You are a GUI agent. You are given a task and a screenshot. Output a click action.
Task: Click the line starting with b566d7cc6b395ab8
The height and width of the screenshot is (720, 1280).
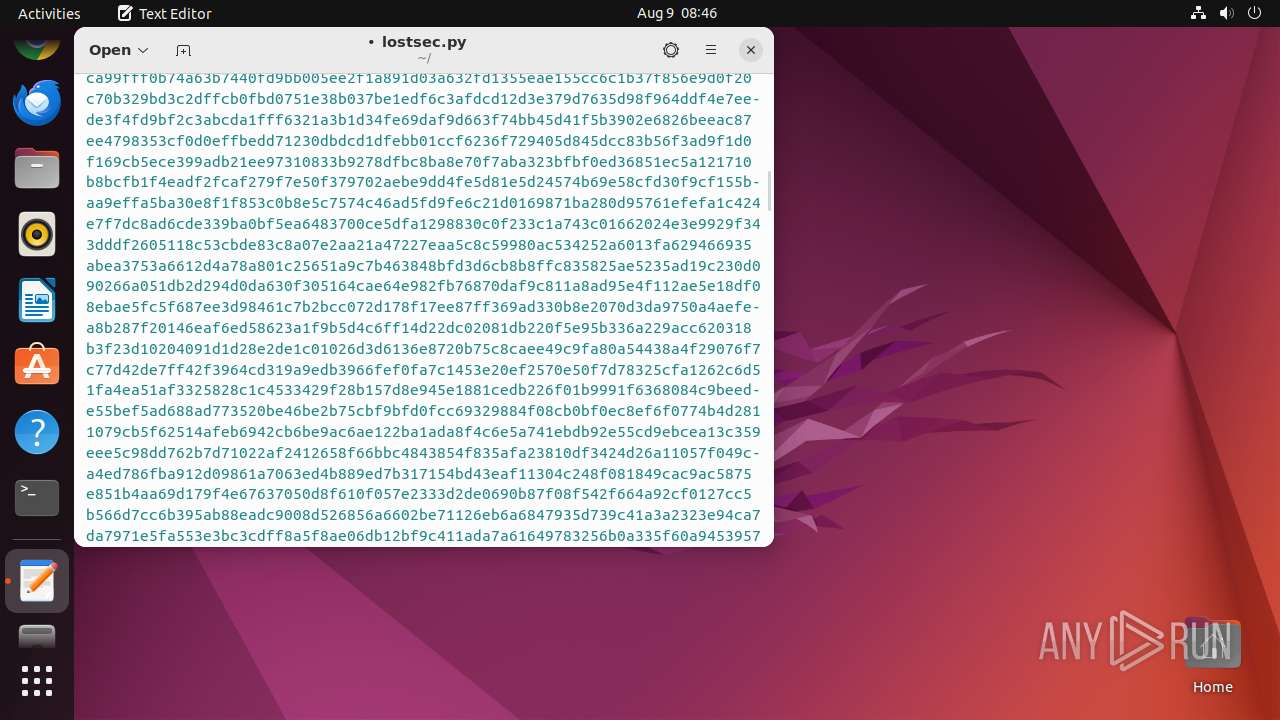tap(423, 515)
